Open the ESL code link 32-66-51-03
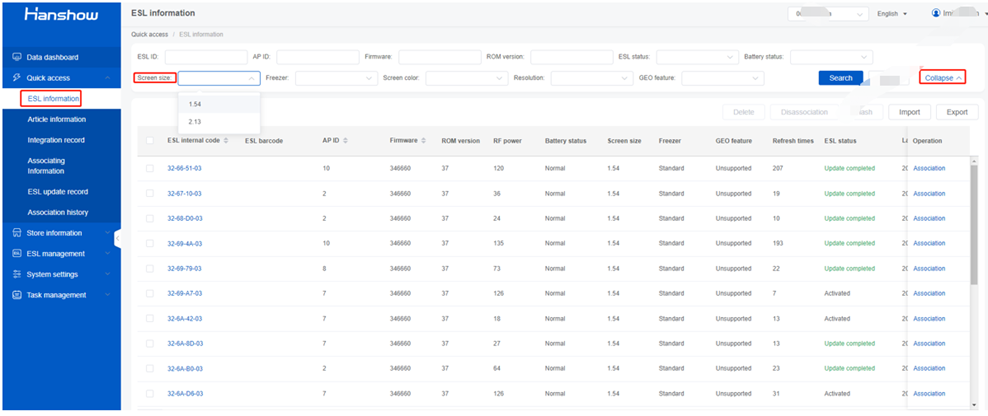 pyautogui.click(x=185, y=168)
